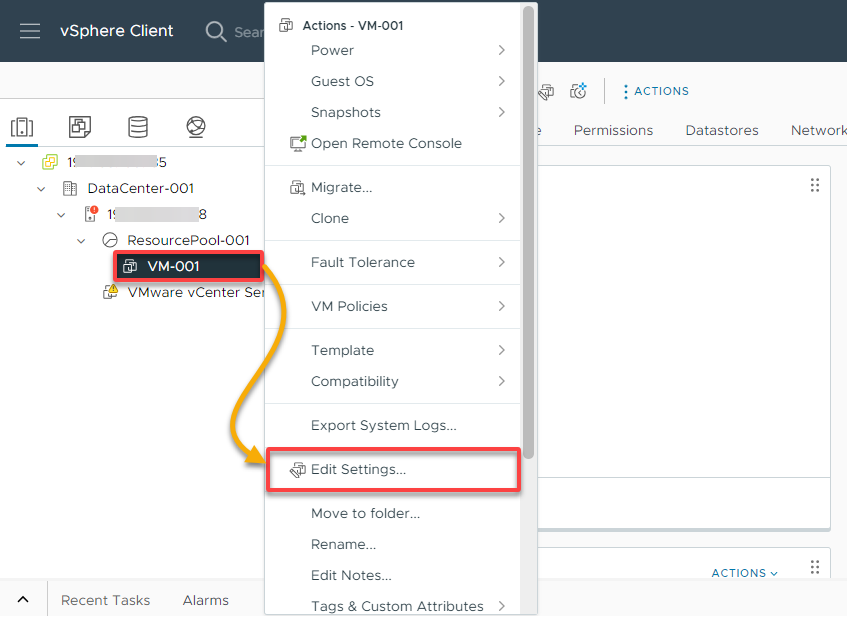847x621 pixels.
Task: Select DataCenter-001 in the tree
Action: 140,188
